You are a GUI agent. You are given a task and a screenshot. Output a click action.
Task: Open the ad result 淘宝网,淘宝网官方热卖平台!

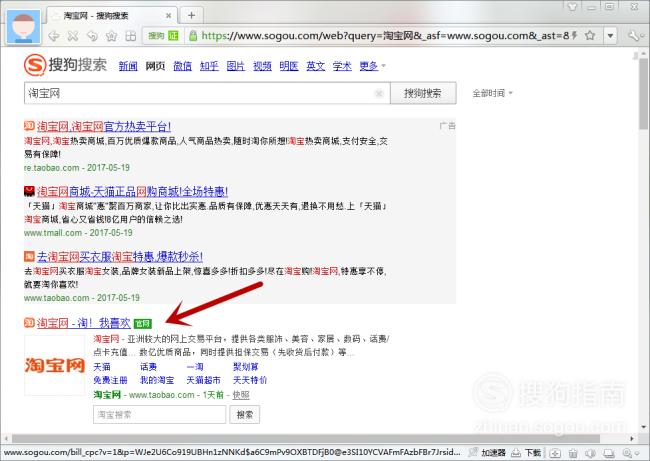tap(104, 126)
